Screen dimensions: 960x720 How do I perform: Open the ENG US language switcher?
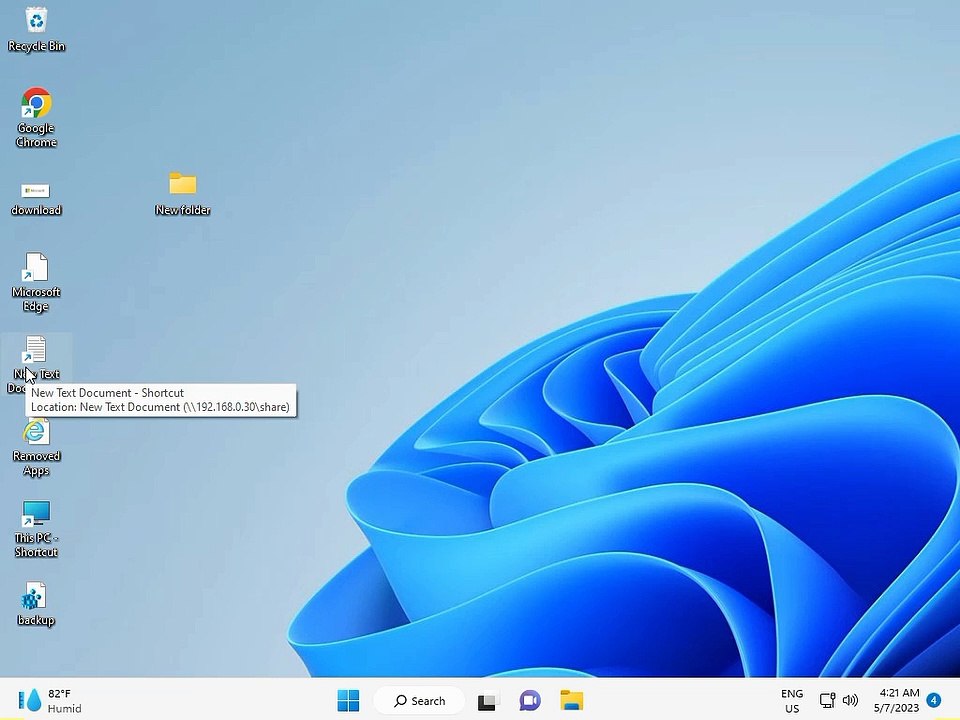pos(792,701)
